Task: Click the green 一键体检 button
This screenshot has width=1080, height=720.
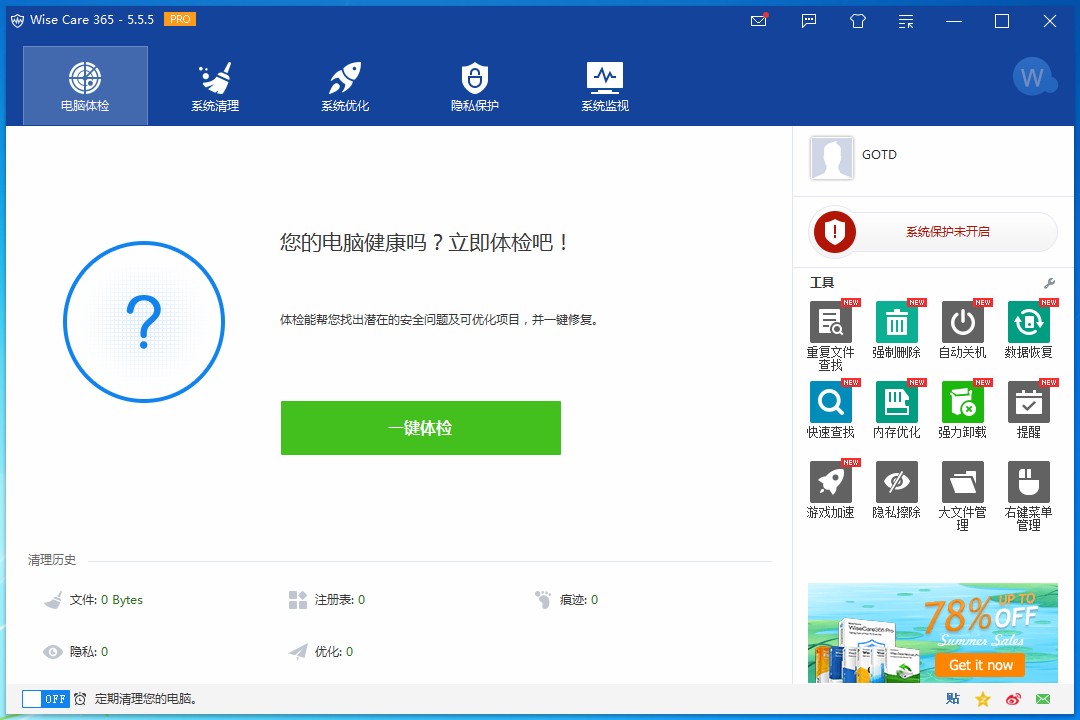Action: (x=421, y=428)
